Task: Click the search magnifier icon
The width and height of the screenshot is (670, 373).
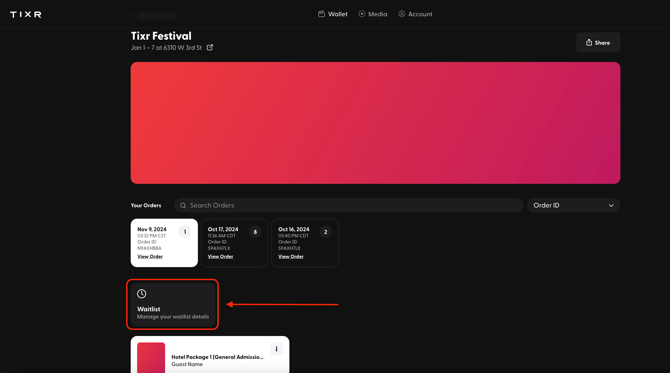Action: [x=183, y=206]
